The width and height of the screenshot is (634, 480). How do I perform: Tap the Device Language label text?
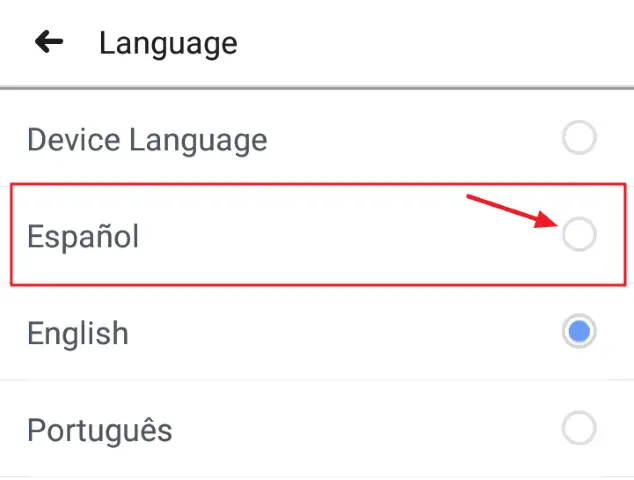pos(147,140)
